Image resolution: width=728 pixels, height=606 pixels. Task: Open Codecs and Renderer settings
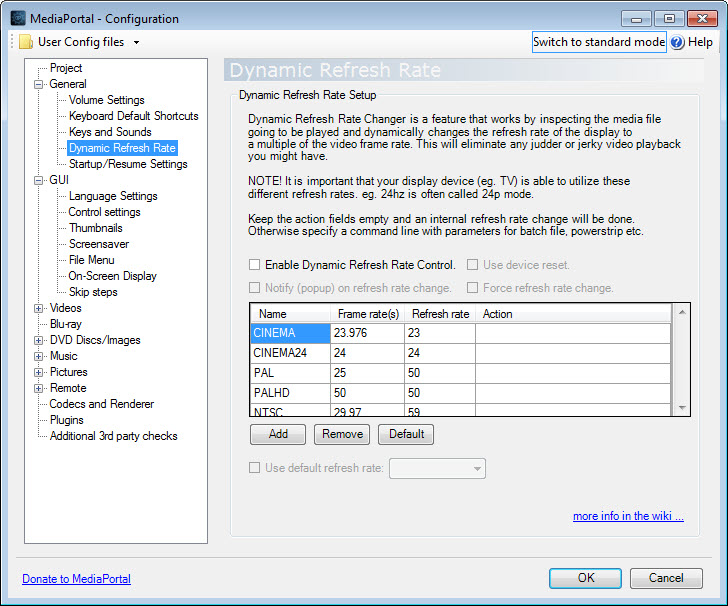102,404
